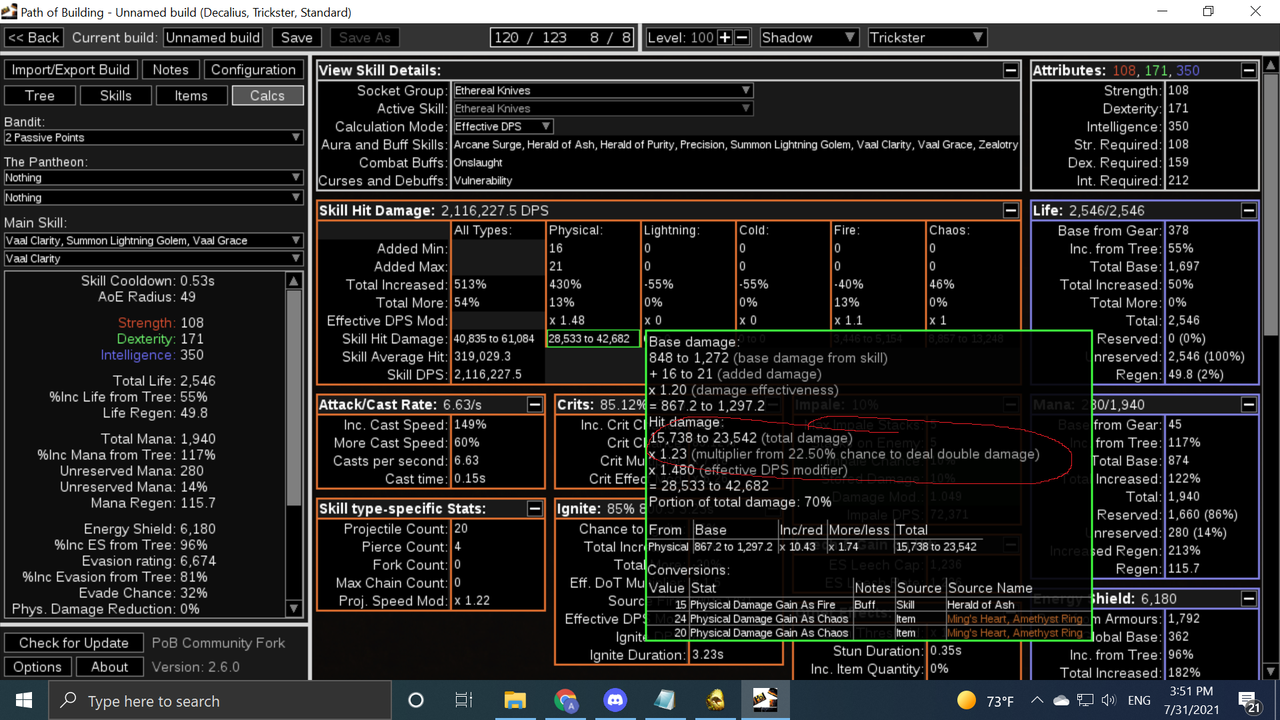This screenshot has width=1280, height=720.
Task: Open the Trickster ascendancy dropdown
Action: [x=927, y=38]
